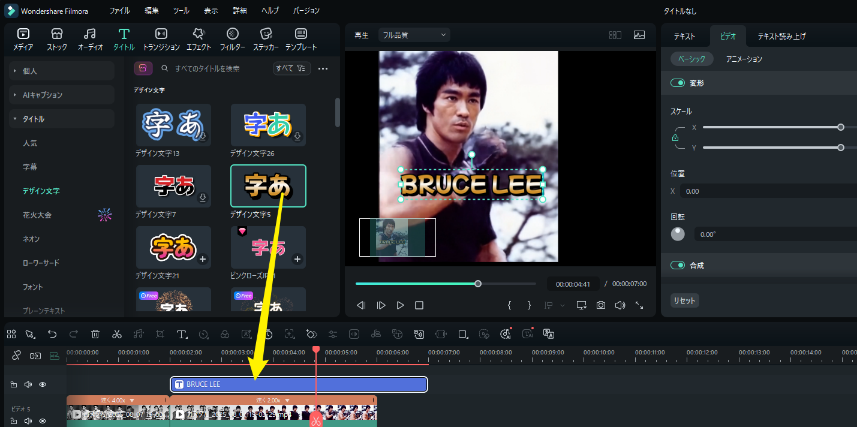857x427 pixels.
Task: Open the テンプレート templates panel
Action: click(301, 39)
